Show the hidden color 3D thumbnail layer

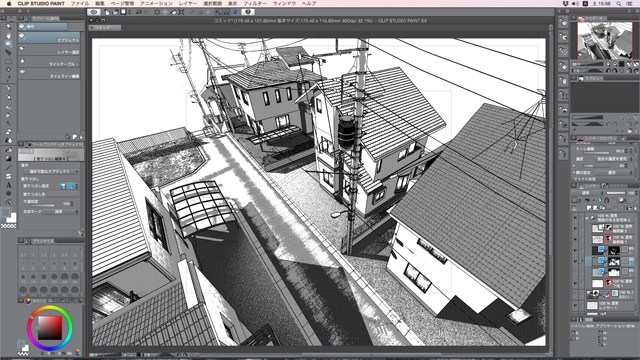575,294
